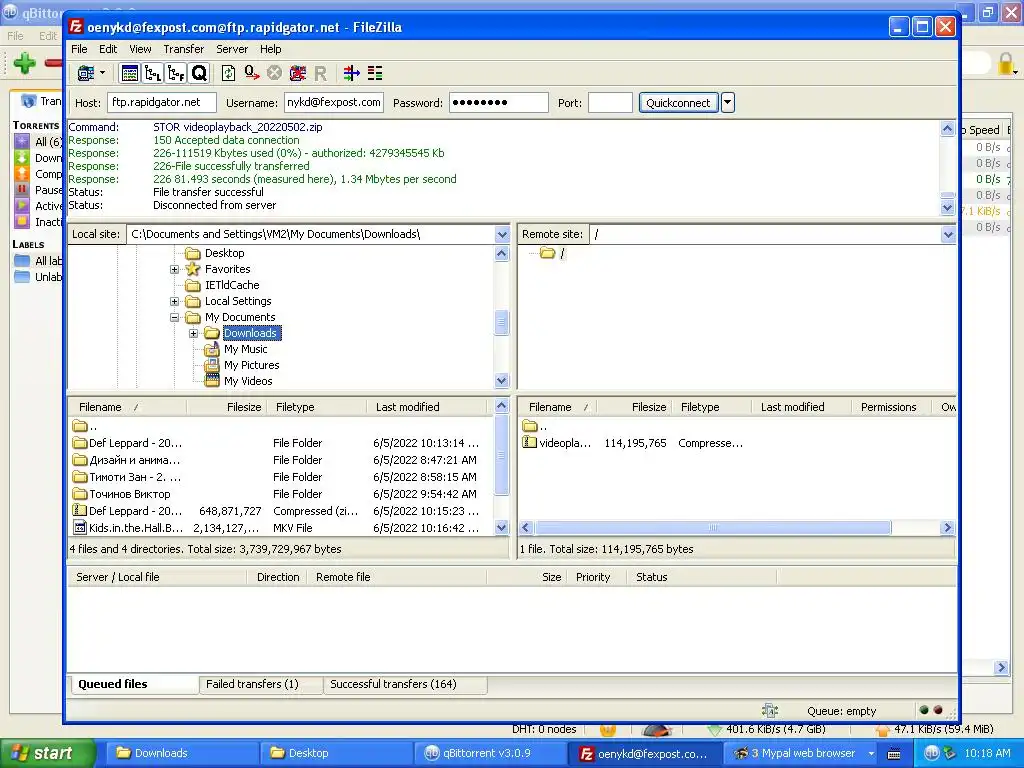
Task: Select the Desktop folder in local tree
Action: point(224,253)
